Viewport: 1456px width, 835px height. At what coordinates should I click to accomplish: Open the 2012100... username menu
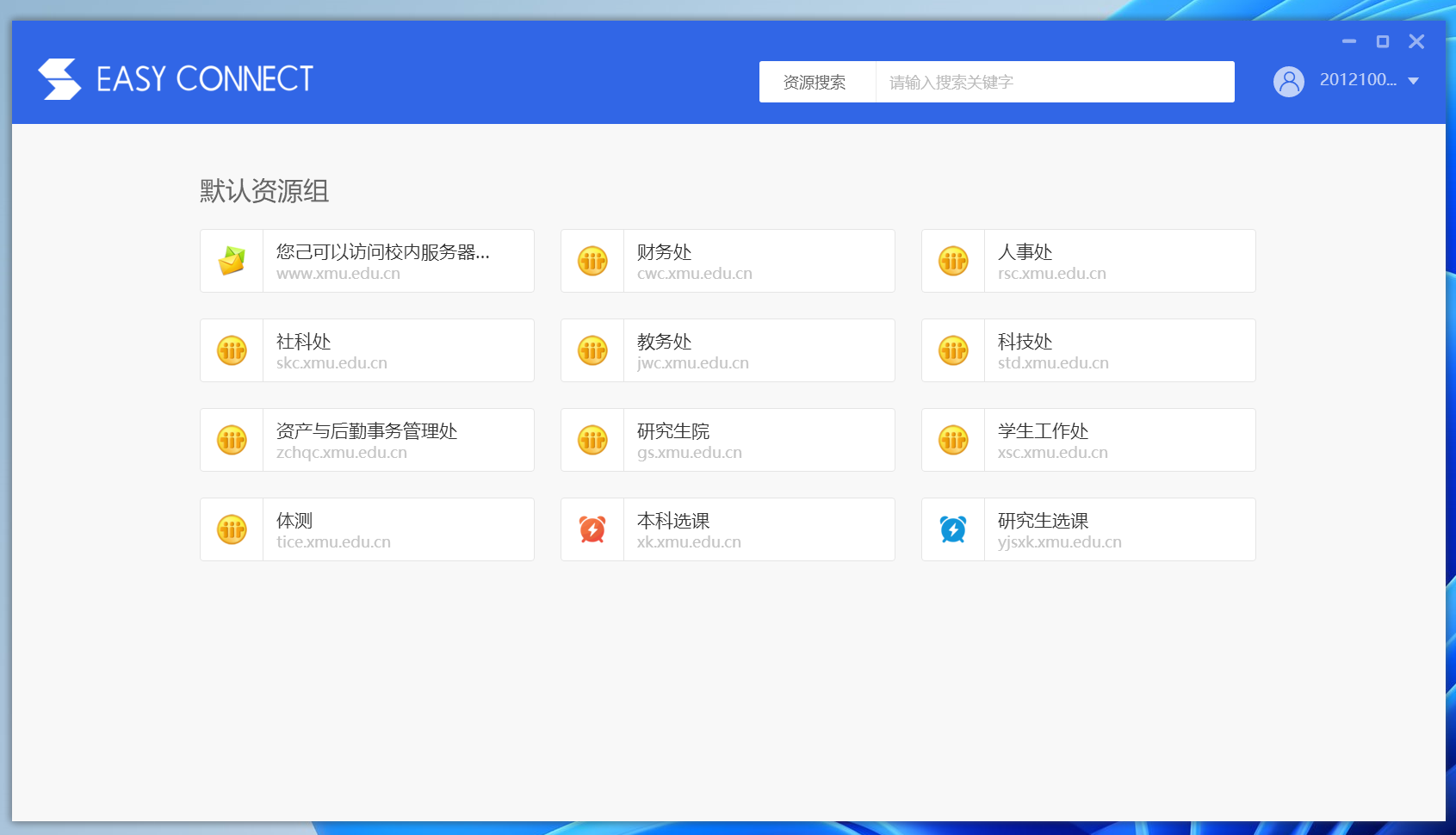(1357, 80)
